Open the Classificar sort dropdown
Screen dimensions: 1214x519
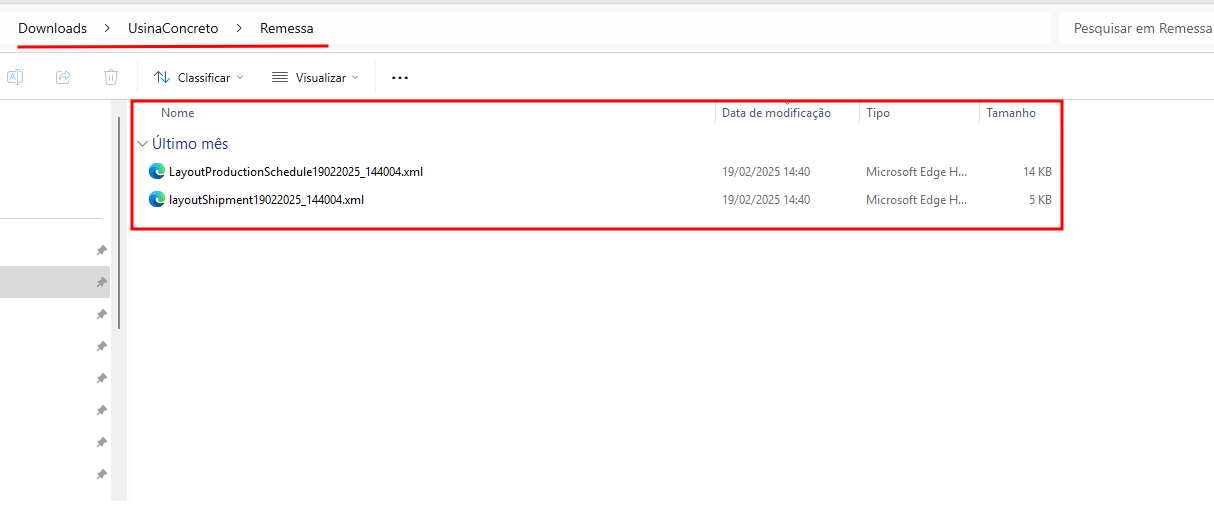pos(199,77)
